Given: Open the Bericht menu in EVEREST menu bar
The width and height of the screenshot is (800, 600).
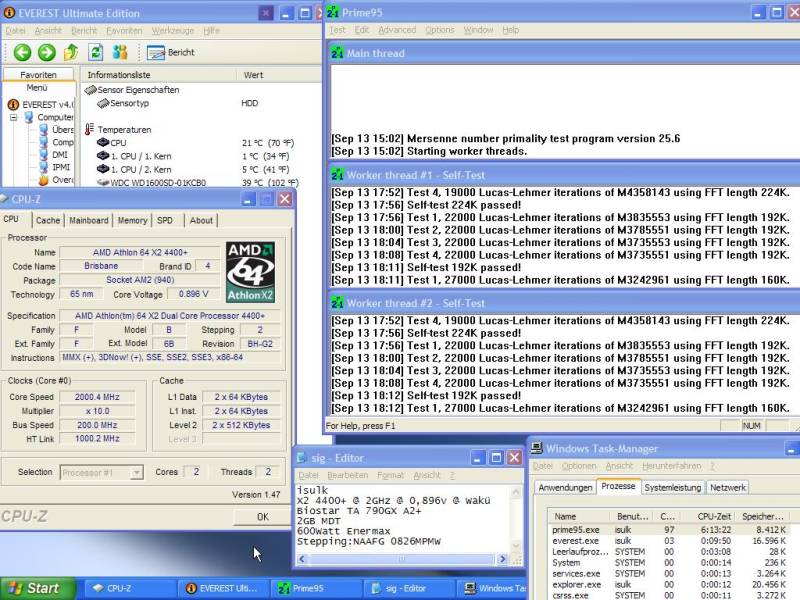Looking at the screenshot, I should 84,31.
